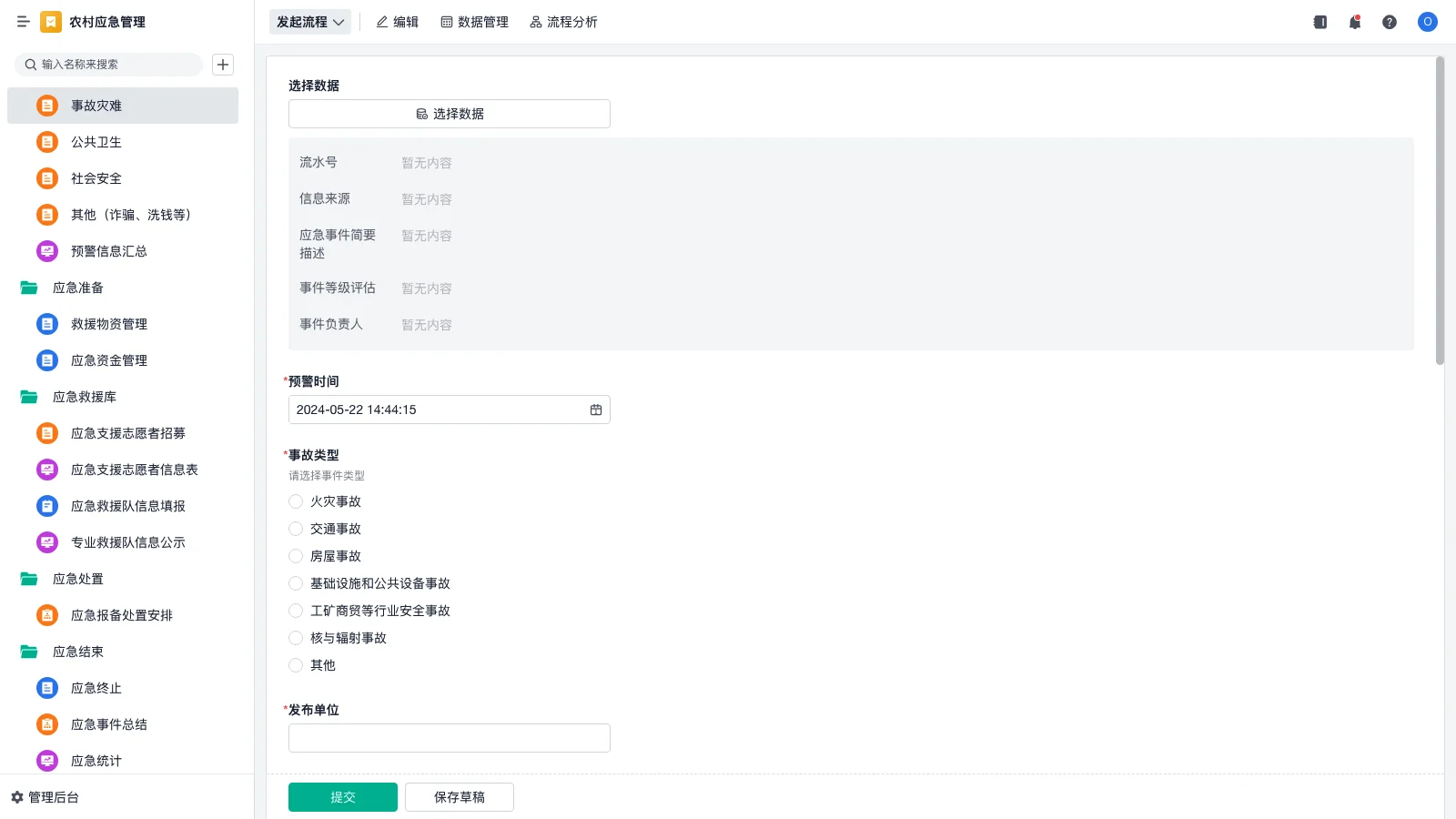Select the 火灾事故 radio option
The width and height of the screenshot is (1456, 819).
coord(296,501)
